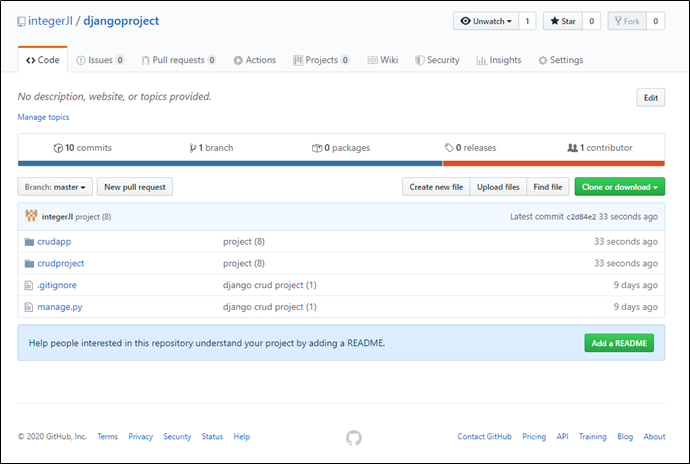Open the manage.py file name link
Image resolution: width=690 pixels, height=464 pixels.
(60, 307)
